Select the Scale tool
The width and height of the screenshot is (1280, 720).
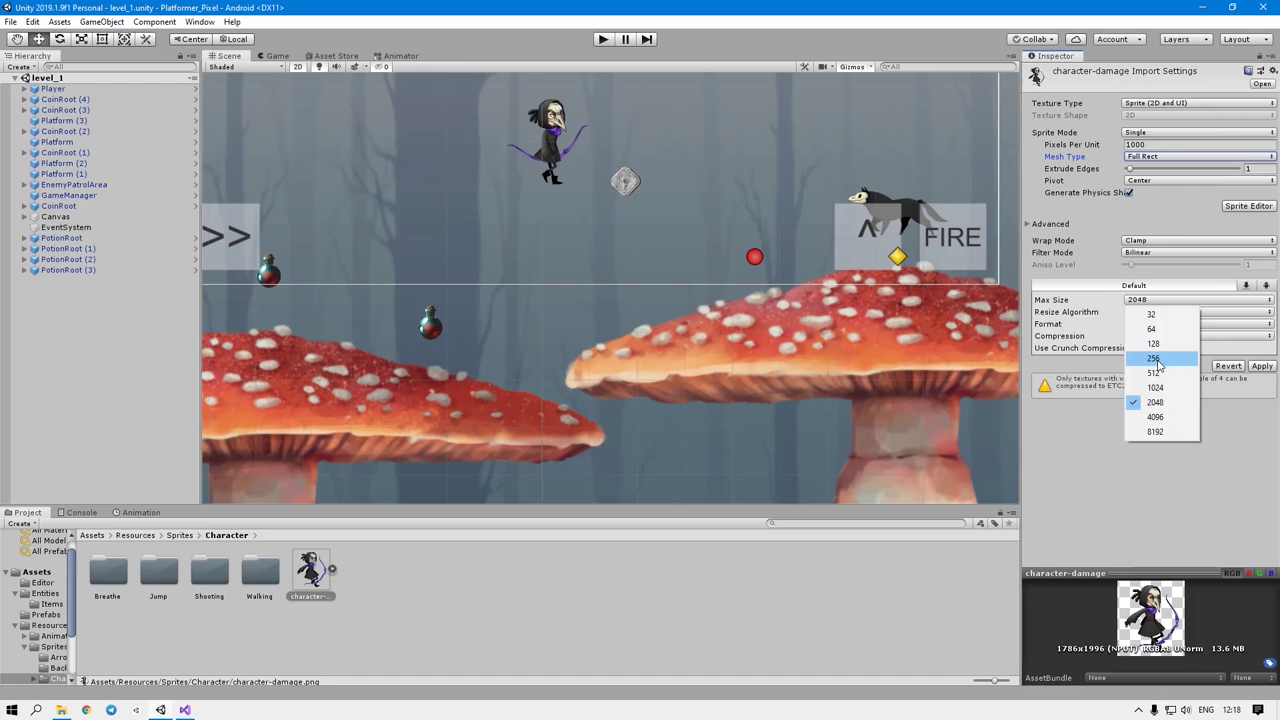(x=81, y=39)
